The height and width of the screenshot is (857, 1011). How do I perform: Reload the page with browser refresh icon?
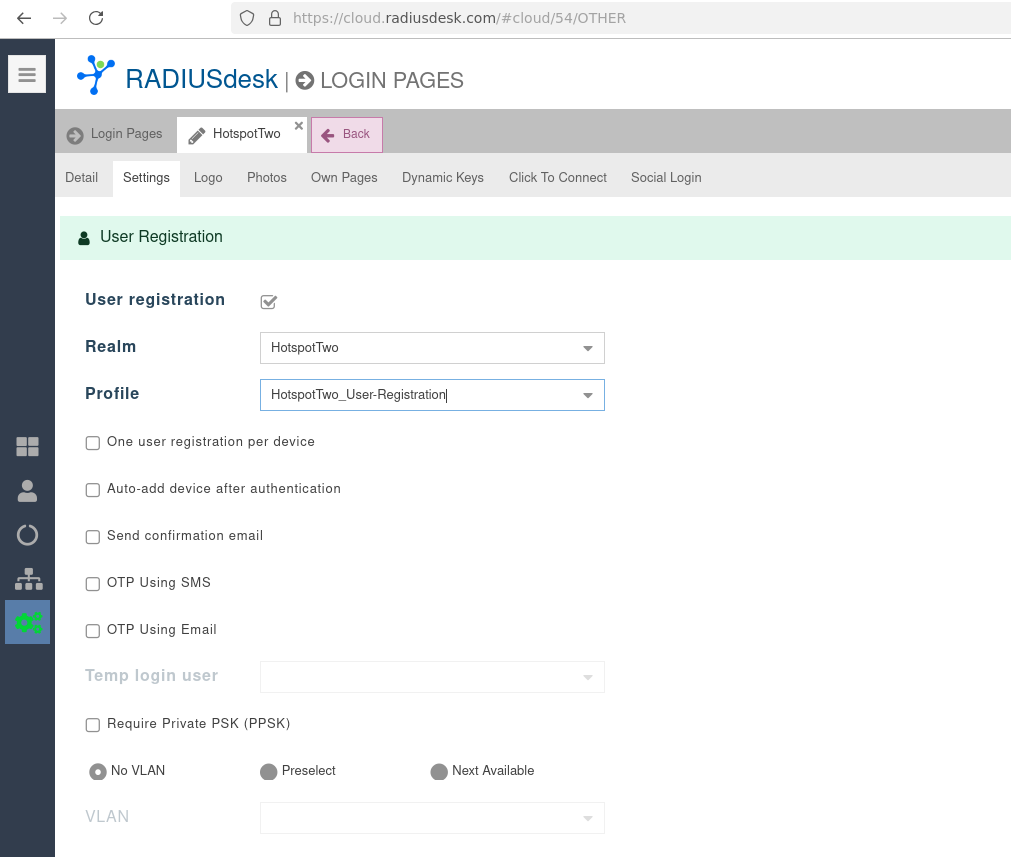click(x=96, y=18)
